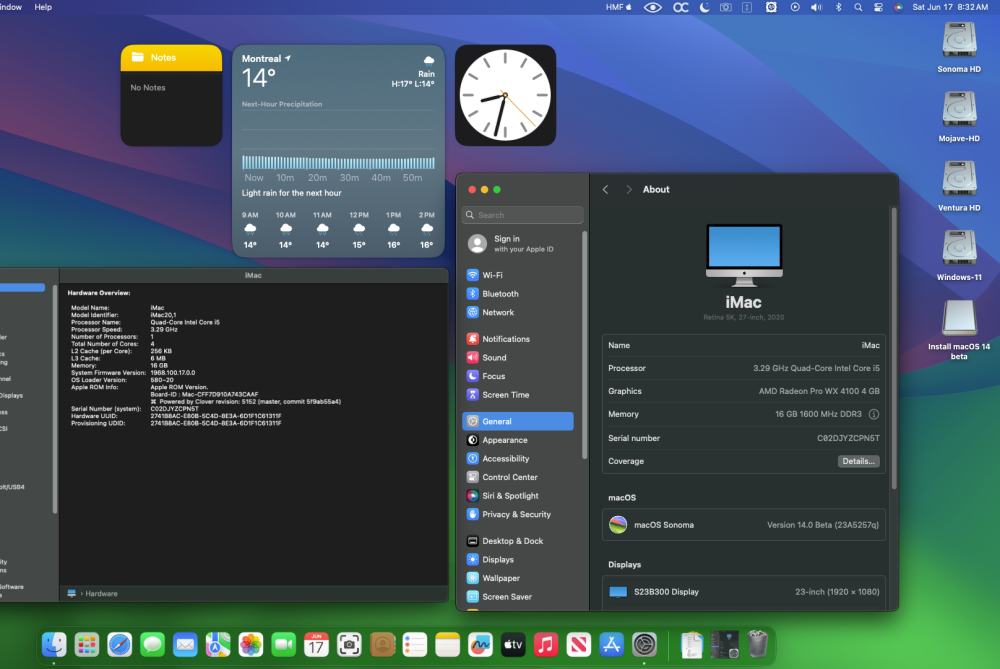Select Focus in Settings sidebar
The height and width of the screenshot is (669, 1000).
(518, 376)
